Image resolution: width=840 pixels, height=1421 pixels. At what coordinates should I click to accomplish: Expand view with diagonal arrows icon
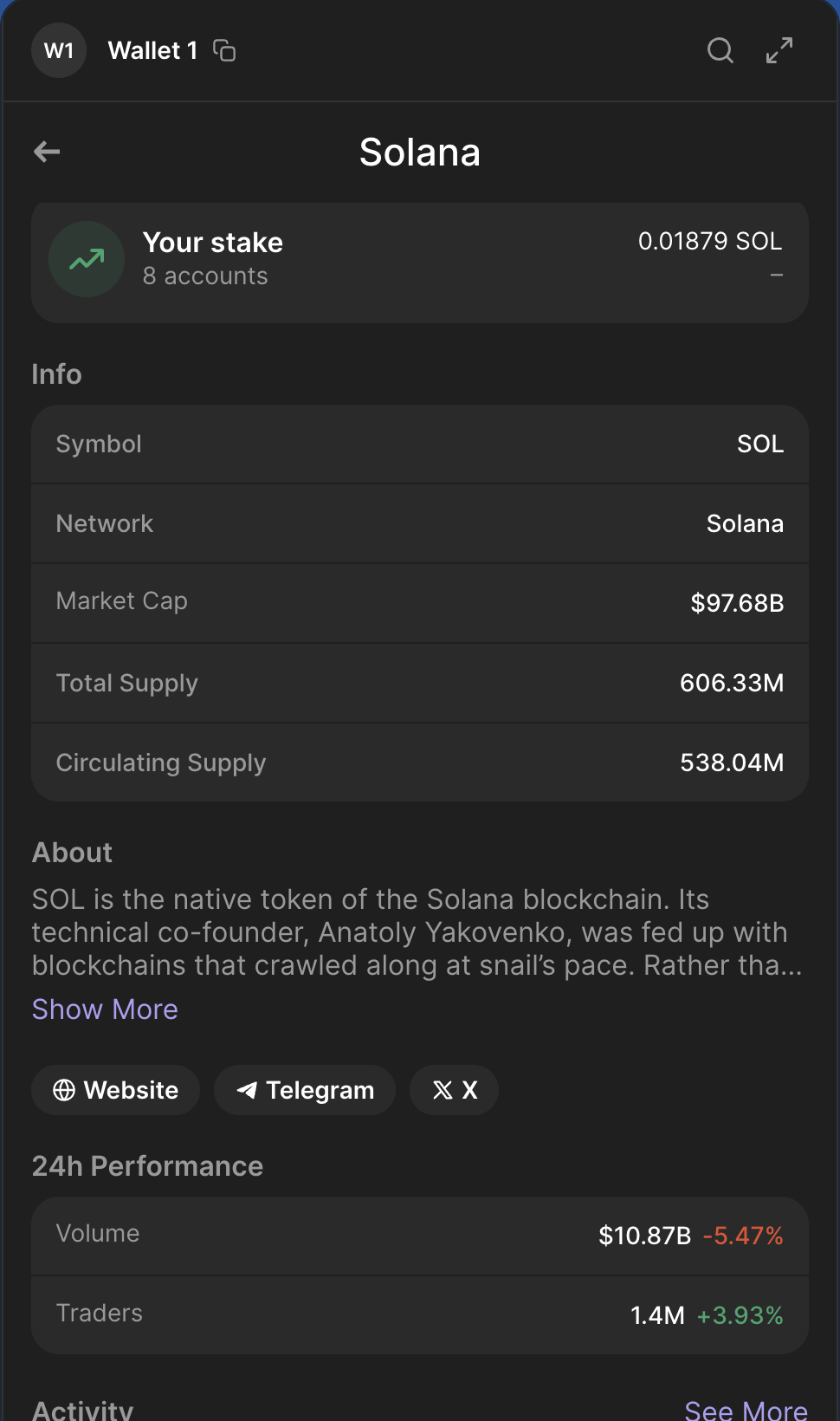779,50
